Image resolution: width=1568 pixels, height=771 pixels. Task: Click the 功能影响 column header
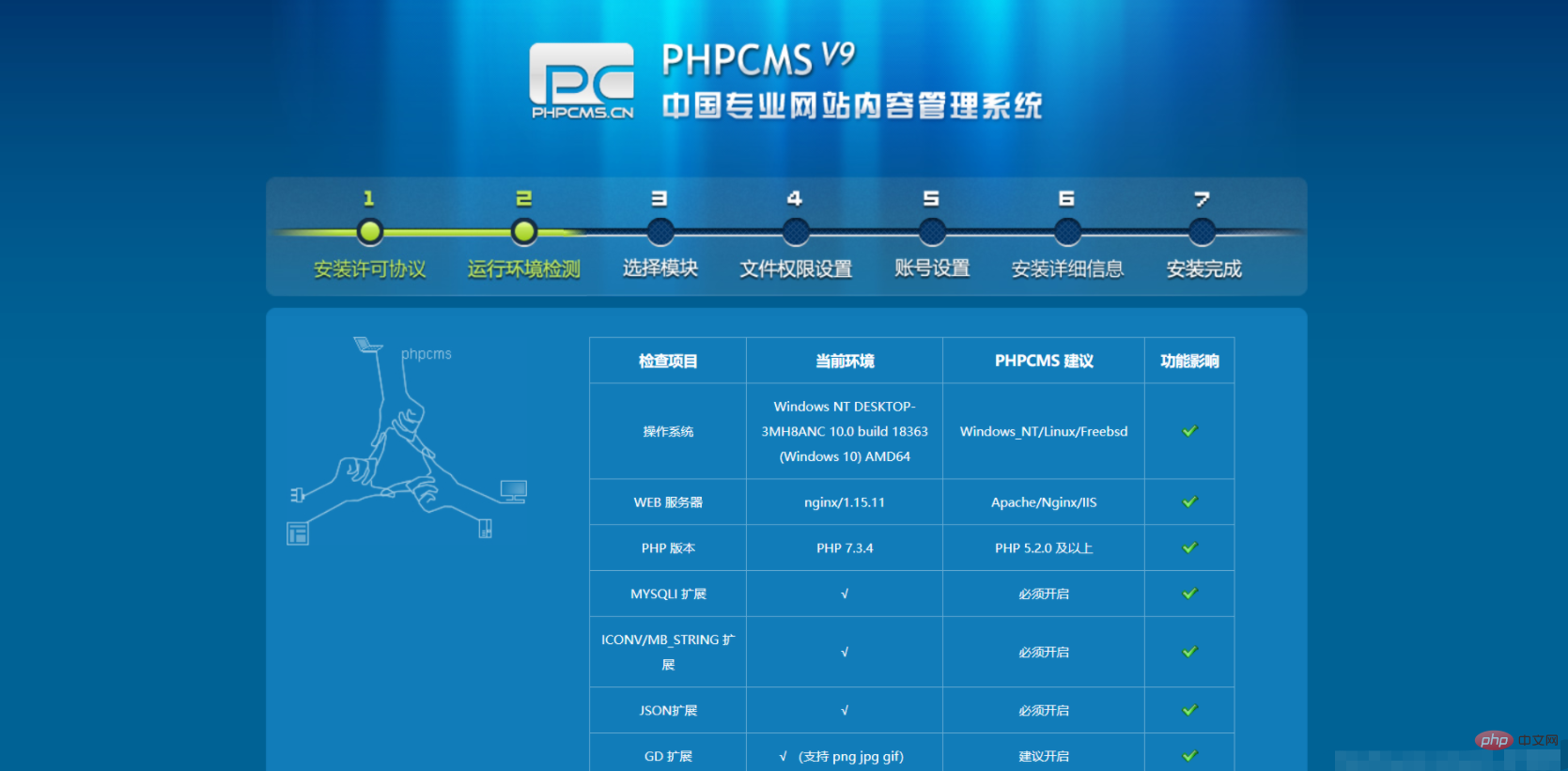(x=1189, y=361)
